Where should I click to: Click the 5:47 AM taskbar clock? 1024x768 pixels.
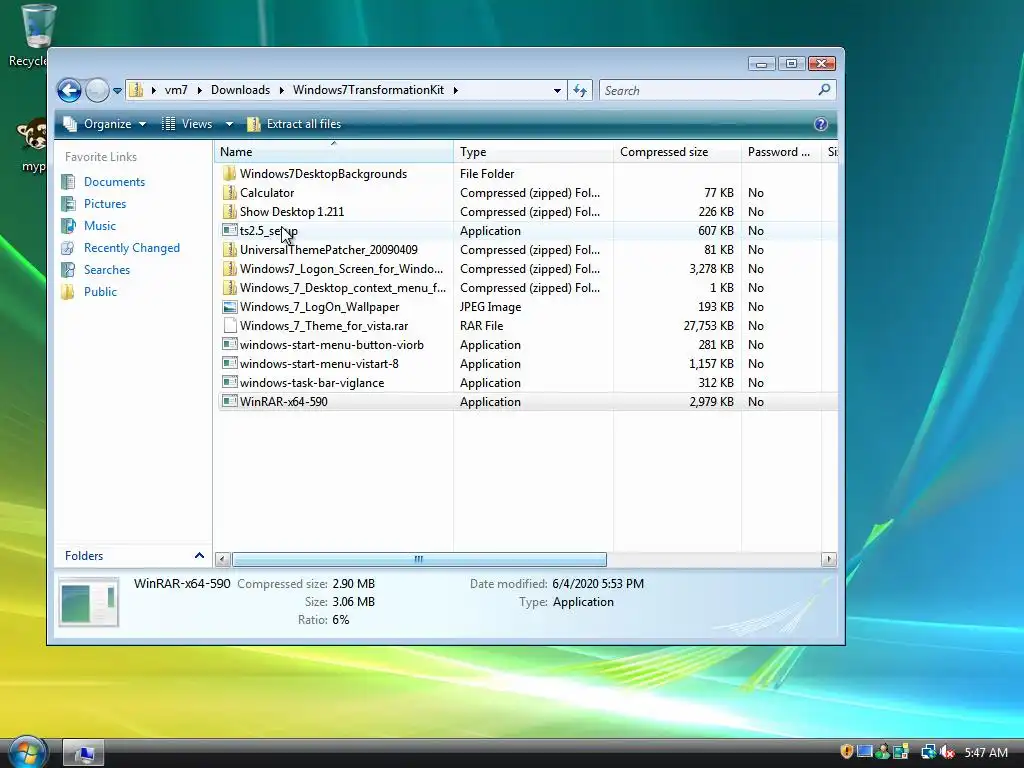(x=986, y=753)
